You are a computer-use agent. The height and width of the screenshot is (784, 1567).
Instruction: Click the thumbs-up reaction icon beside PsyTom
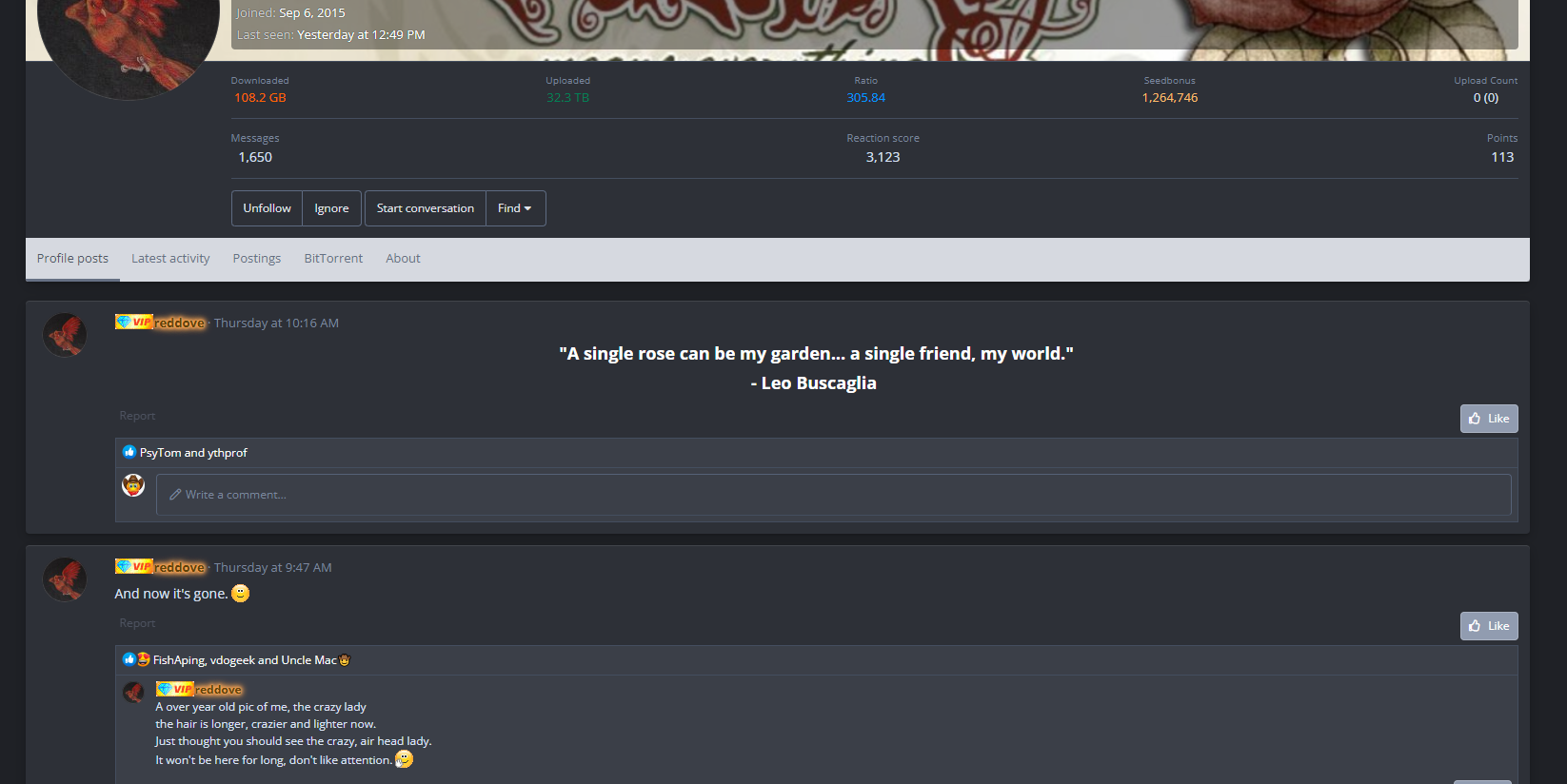click(x=129, y=452)
